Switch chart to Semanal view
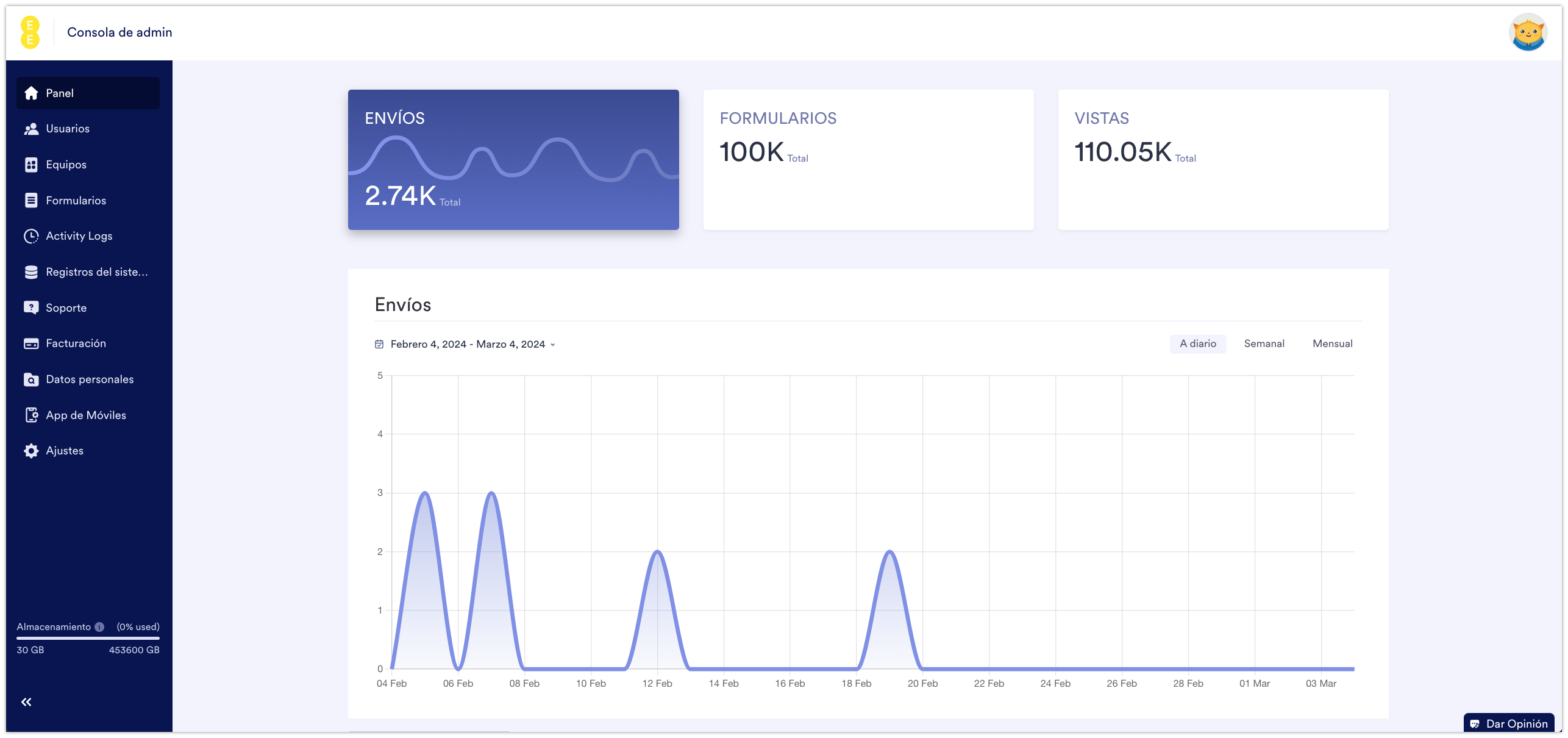Image resolution: width=1568 pixels, height=738 pixels. tap(1264, 344)
